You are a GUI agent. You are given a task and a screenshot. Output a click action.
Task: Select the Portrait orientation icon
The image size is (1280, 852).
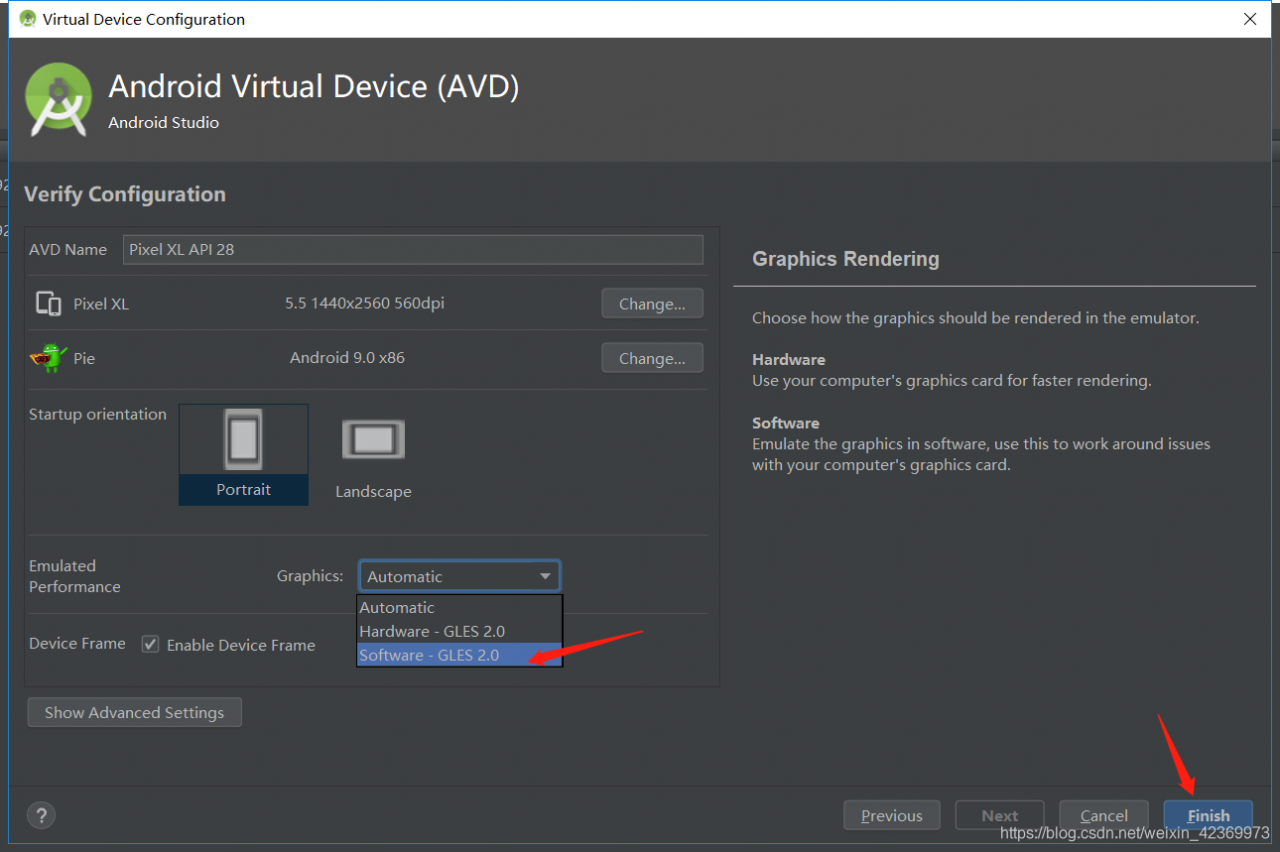243,440
